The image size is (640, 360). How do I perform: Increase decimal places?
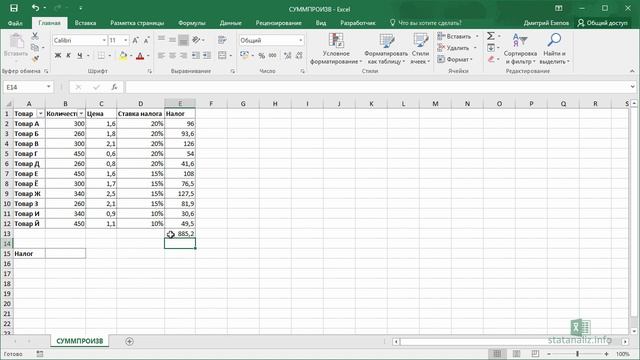[288, 56]
